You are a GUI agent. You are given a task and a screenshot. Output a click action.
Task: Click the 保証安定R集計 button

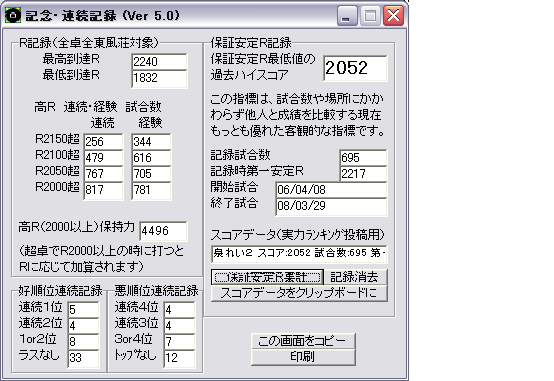[x=267, y=277]
